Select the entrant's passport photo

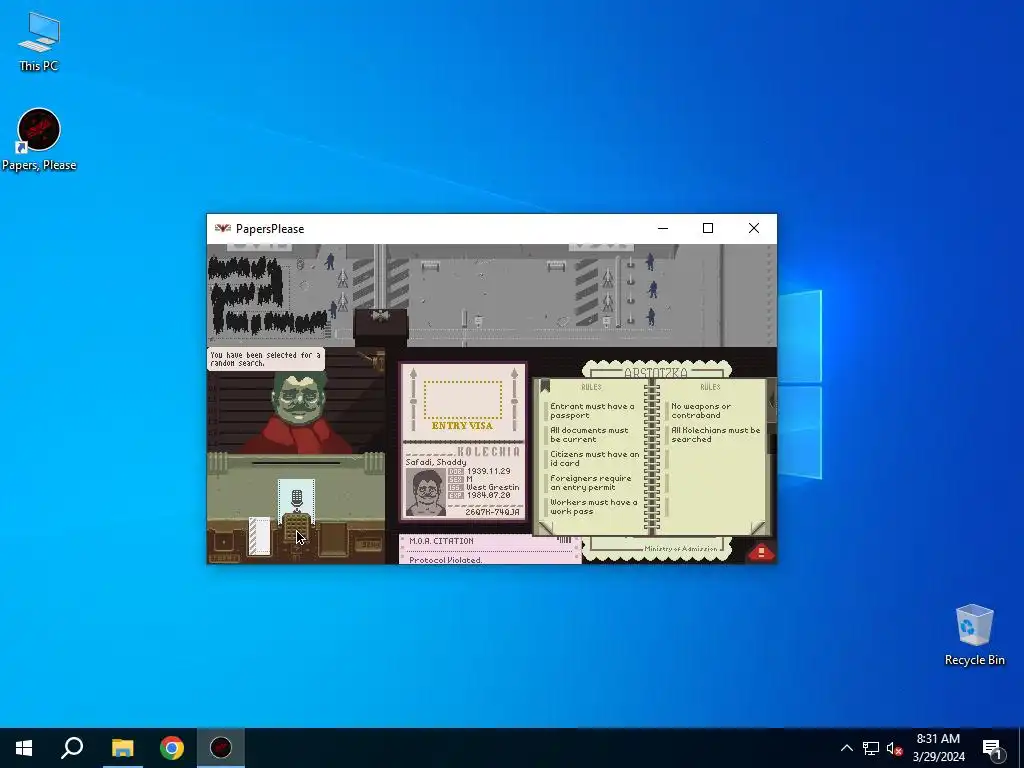click(425, 492)
